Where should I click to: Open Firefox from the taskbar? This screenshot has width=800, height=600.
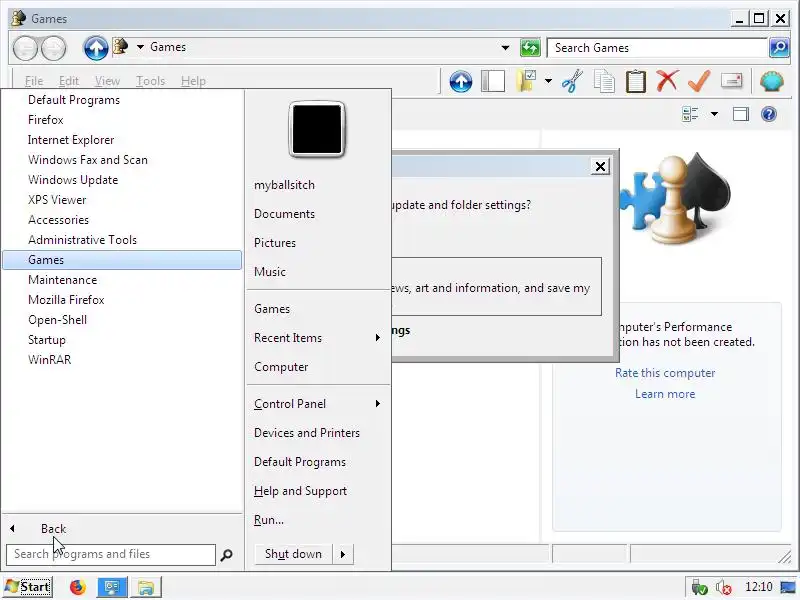78,587
